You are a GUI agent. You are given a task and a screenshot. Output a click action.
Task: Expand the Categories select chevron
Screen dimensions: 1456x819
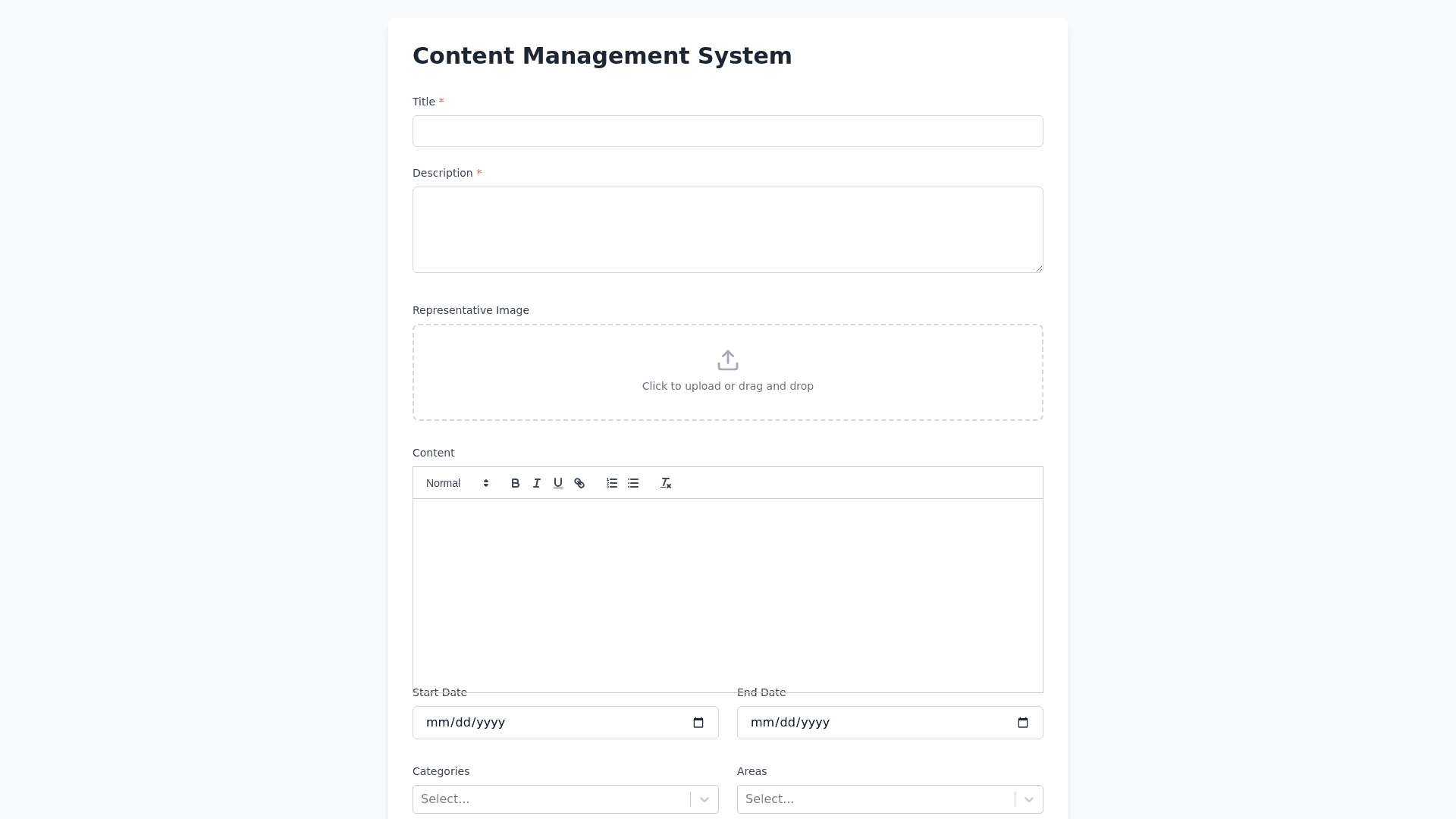[704, 799]
